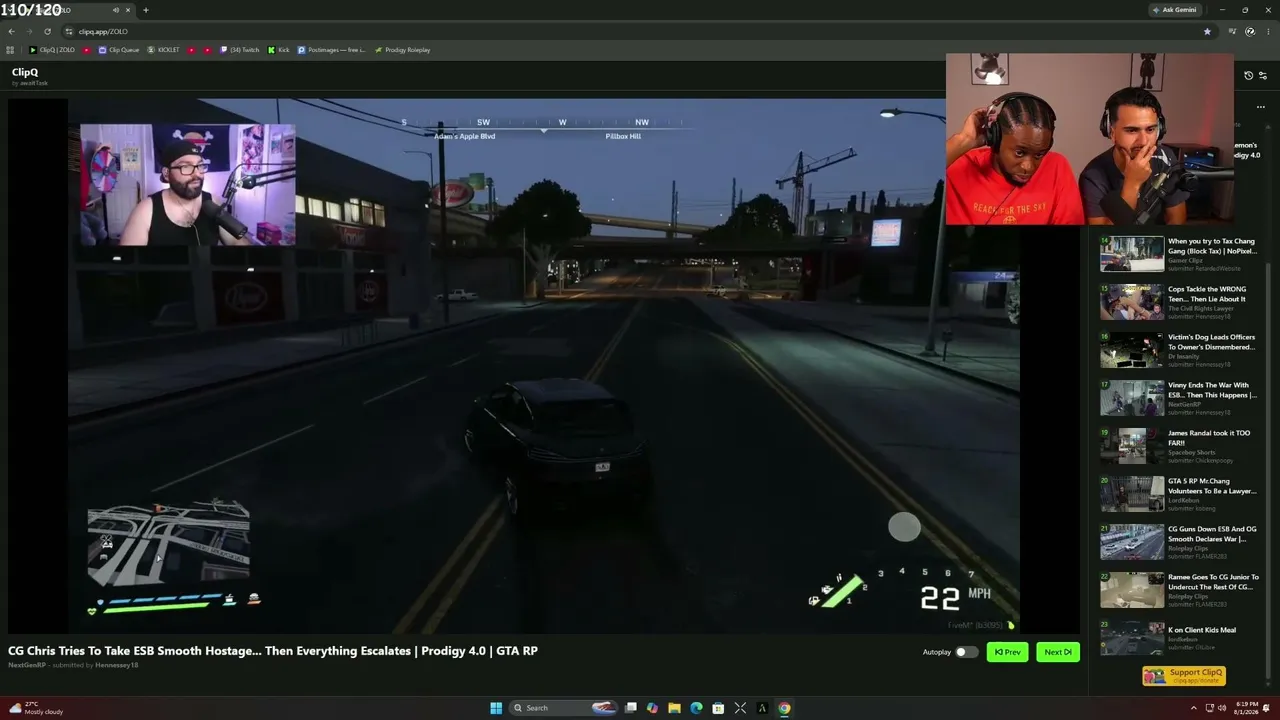Bookmark this page with the star icon
Image resolution: width=1280 pixels, height=720 pixels.
coord(1207,31)
